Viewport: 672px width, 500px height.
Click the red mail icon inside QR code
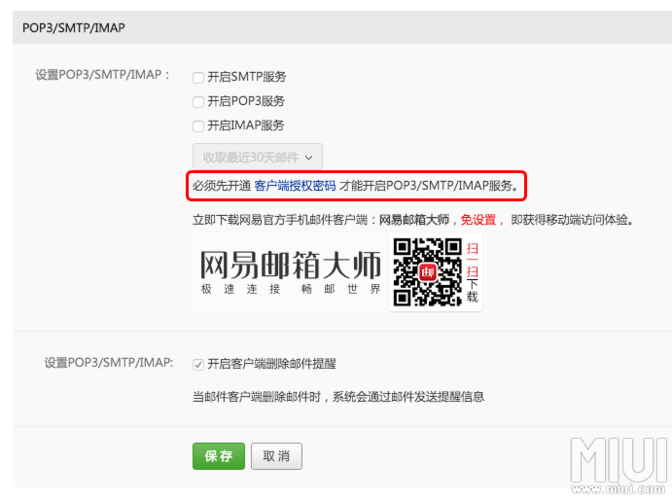(427, 273)
